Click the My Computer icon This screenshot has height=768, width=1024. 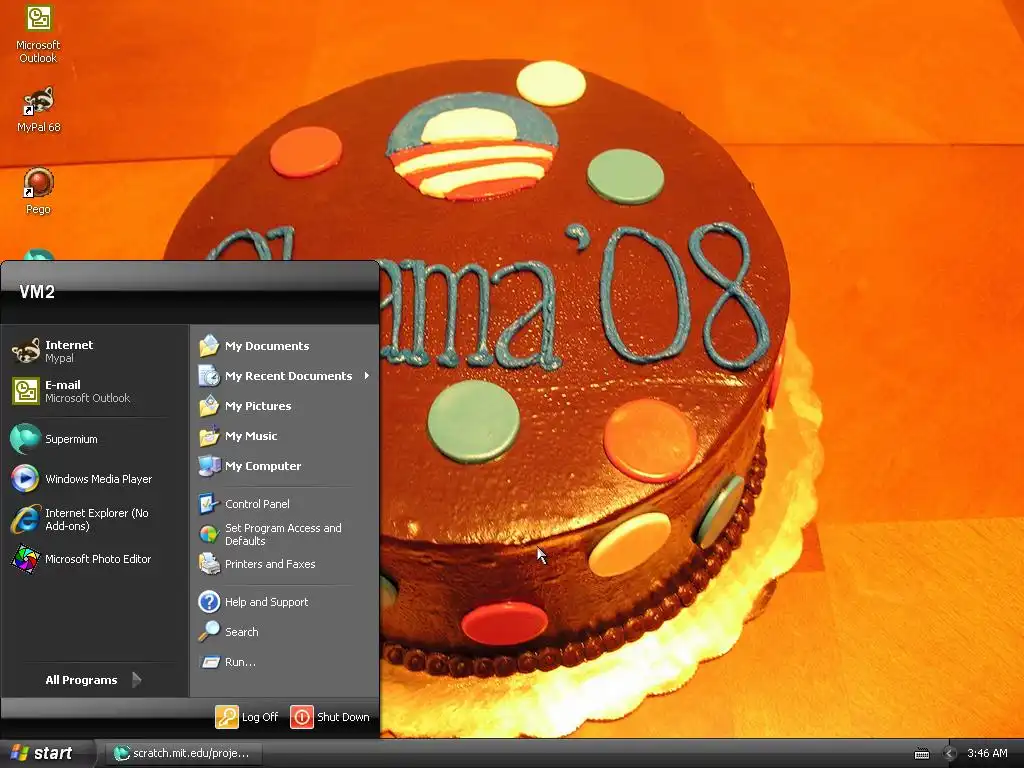(x=209, y=466)
